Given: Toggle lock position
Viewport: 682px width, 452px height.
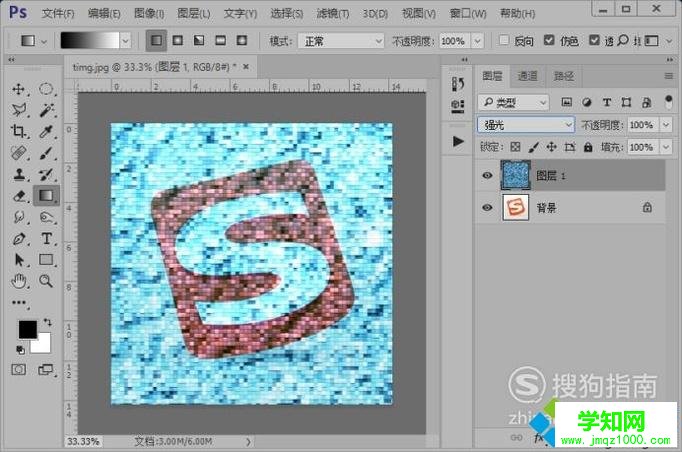Looking at the screenshot, I should pos(552,147).
